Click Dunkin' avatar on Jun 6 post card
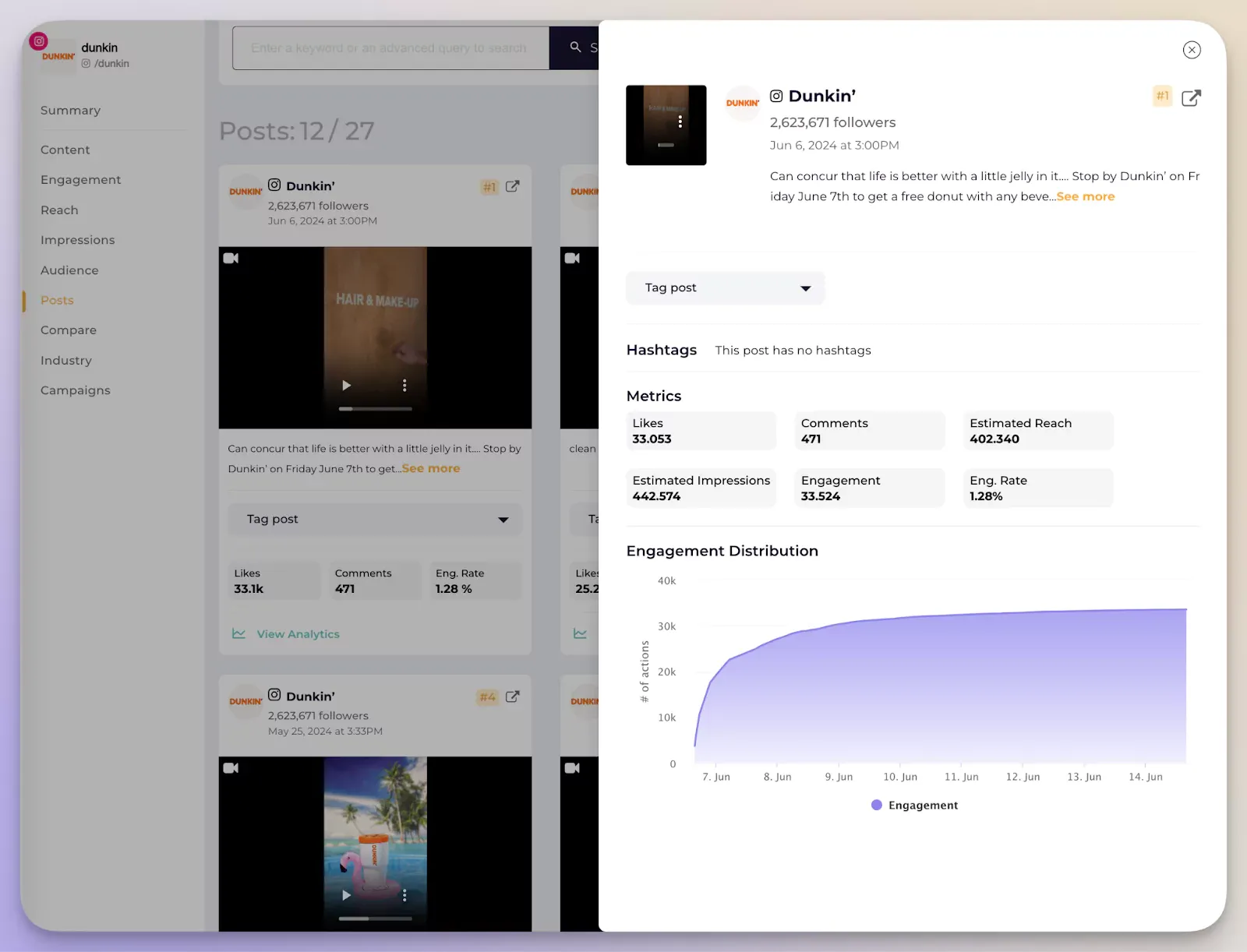This screenshot has height=952, width=1247. tap(246, 191)
